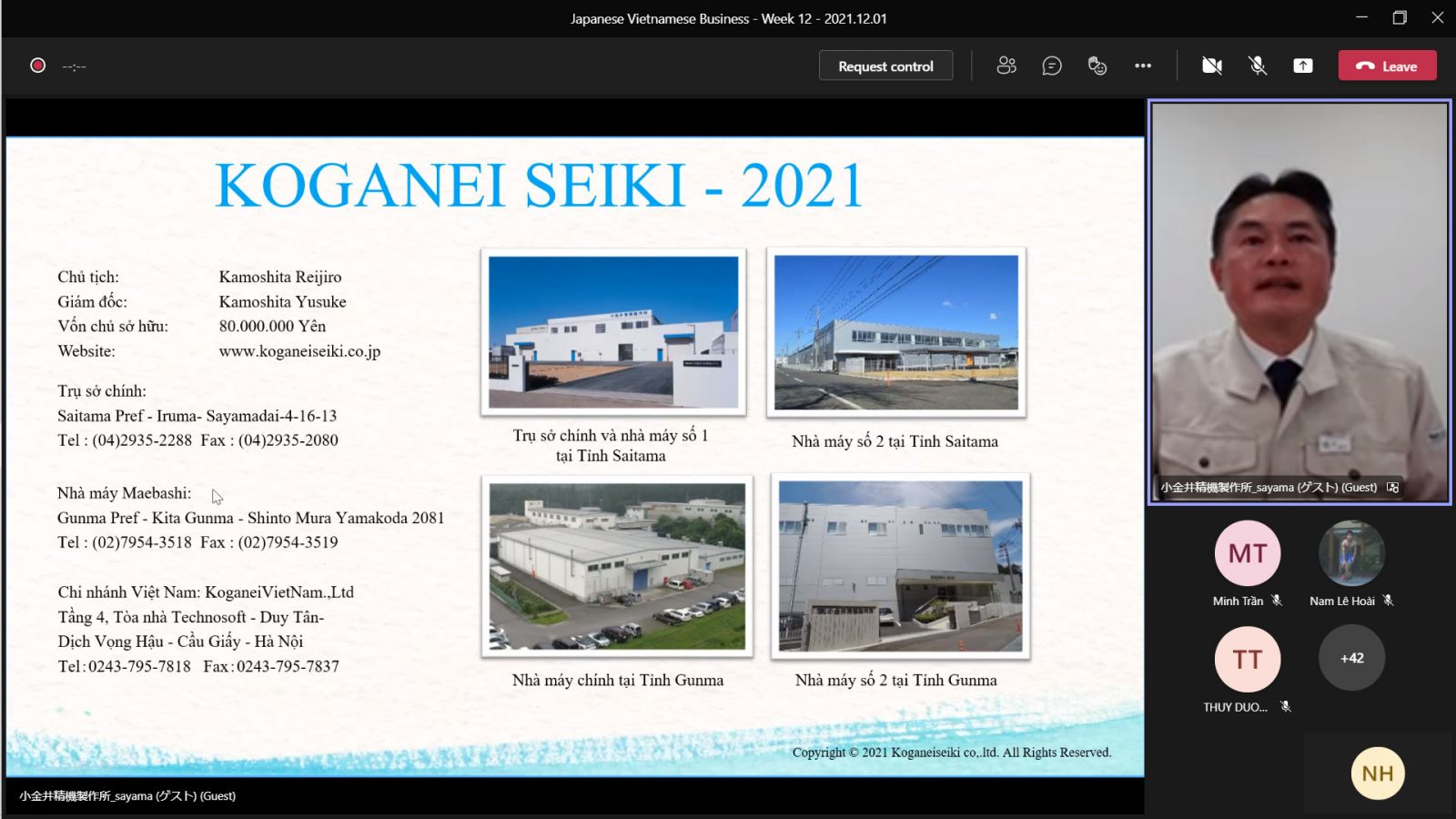Unmute the microphone
Viewport: 1456px width, 819px height.
[x=1258, y=66]
